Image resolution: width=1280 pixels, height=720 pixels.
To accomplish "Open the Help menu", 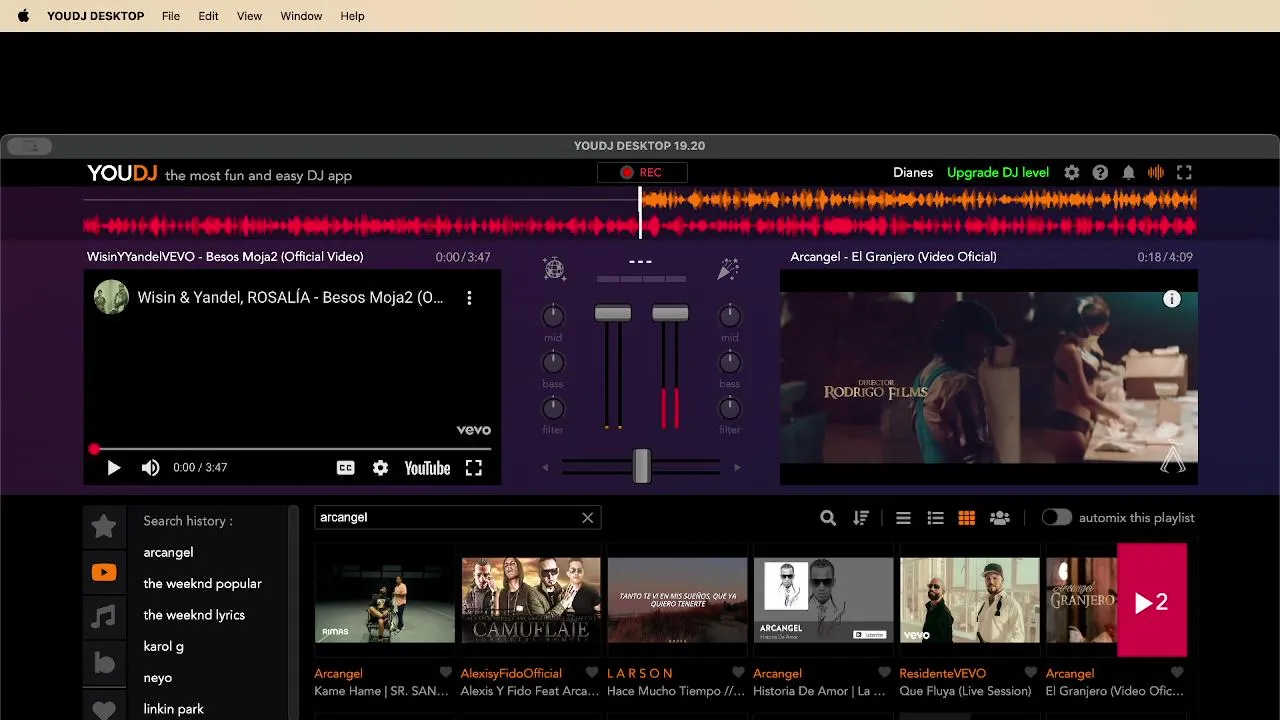I will tap(352, 16).
